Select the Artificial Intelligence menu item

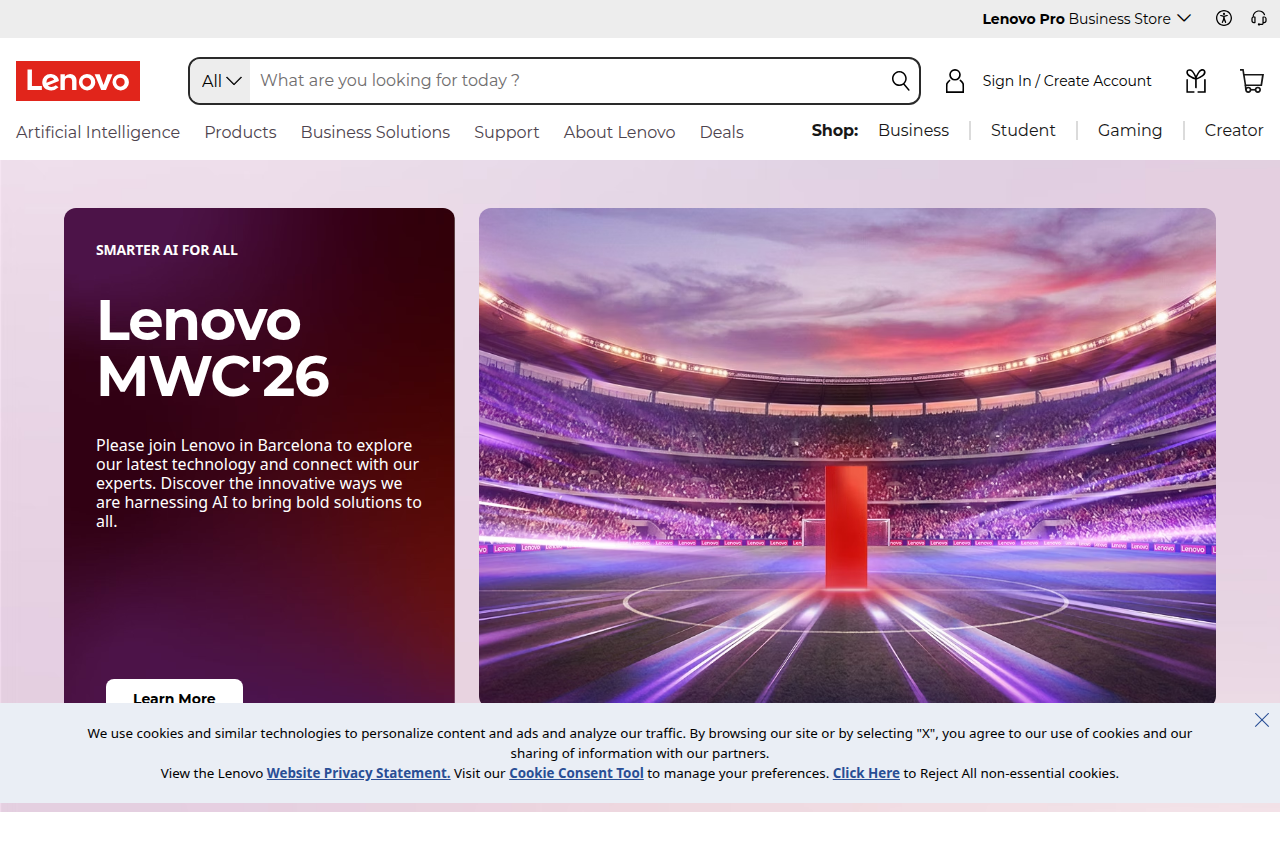tap(97, 131)
